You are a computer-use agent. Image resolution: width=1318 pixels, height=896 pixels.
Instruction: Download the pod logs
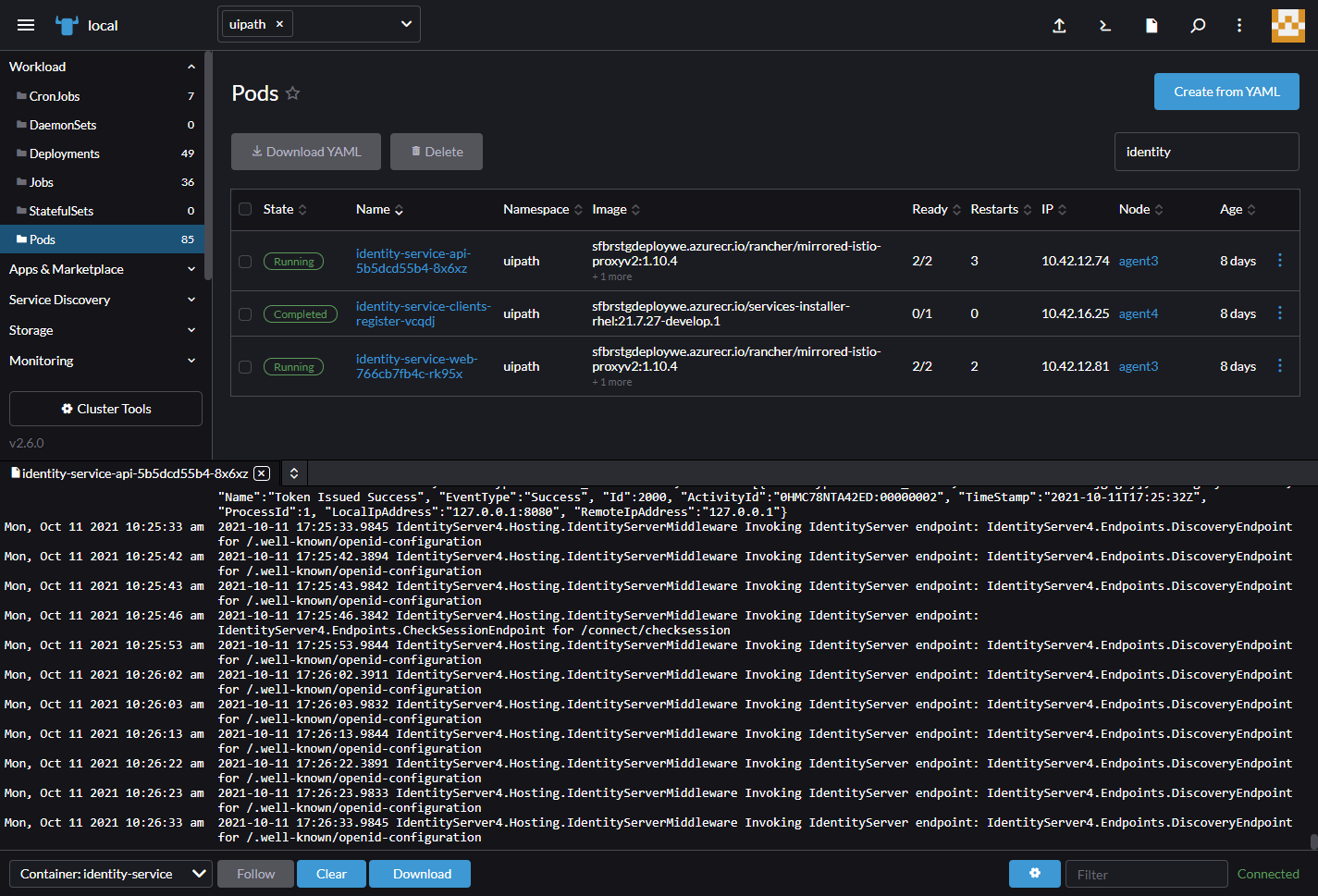tap(422, 874)
